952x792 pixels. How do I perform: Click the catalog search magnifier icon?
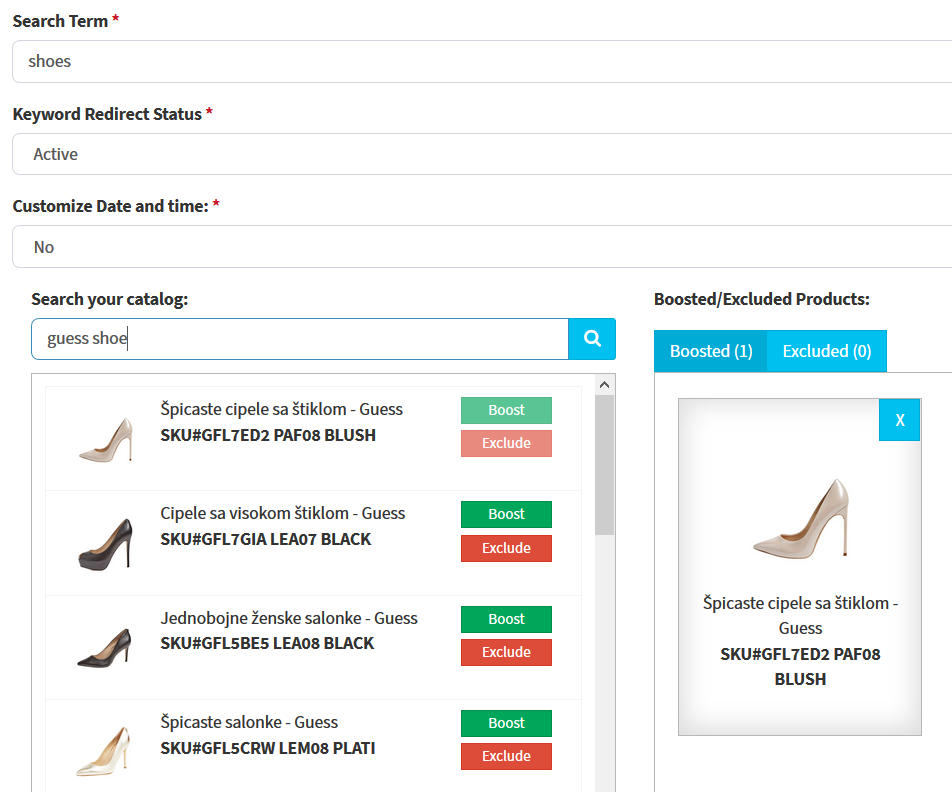(x=592, y=338)
